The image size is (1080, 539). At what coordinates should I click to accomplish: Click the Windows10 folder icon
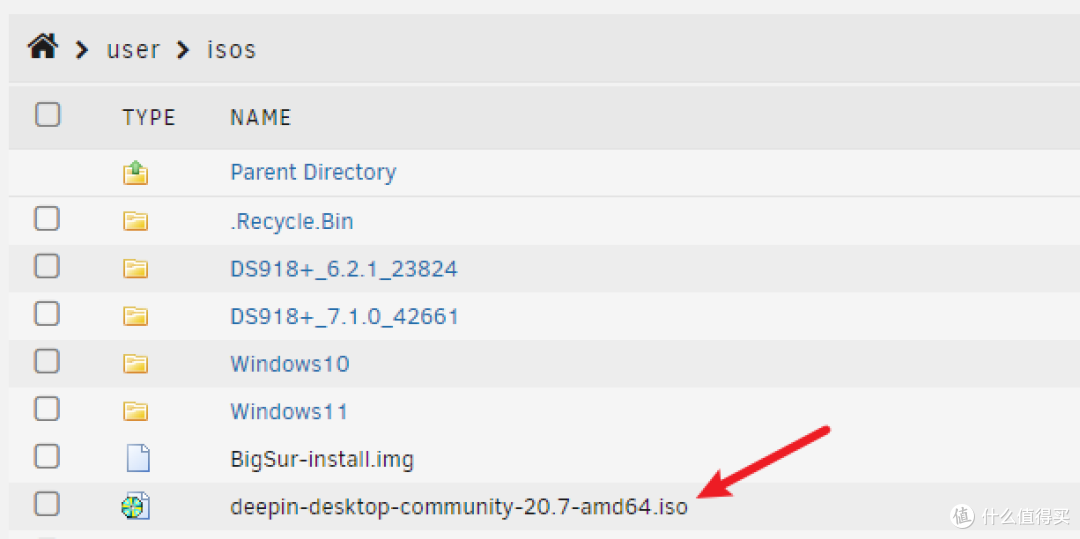click(x=136, y=363)
